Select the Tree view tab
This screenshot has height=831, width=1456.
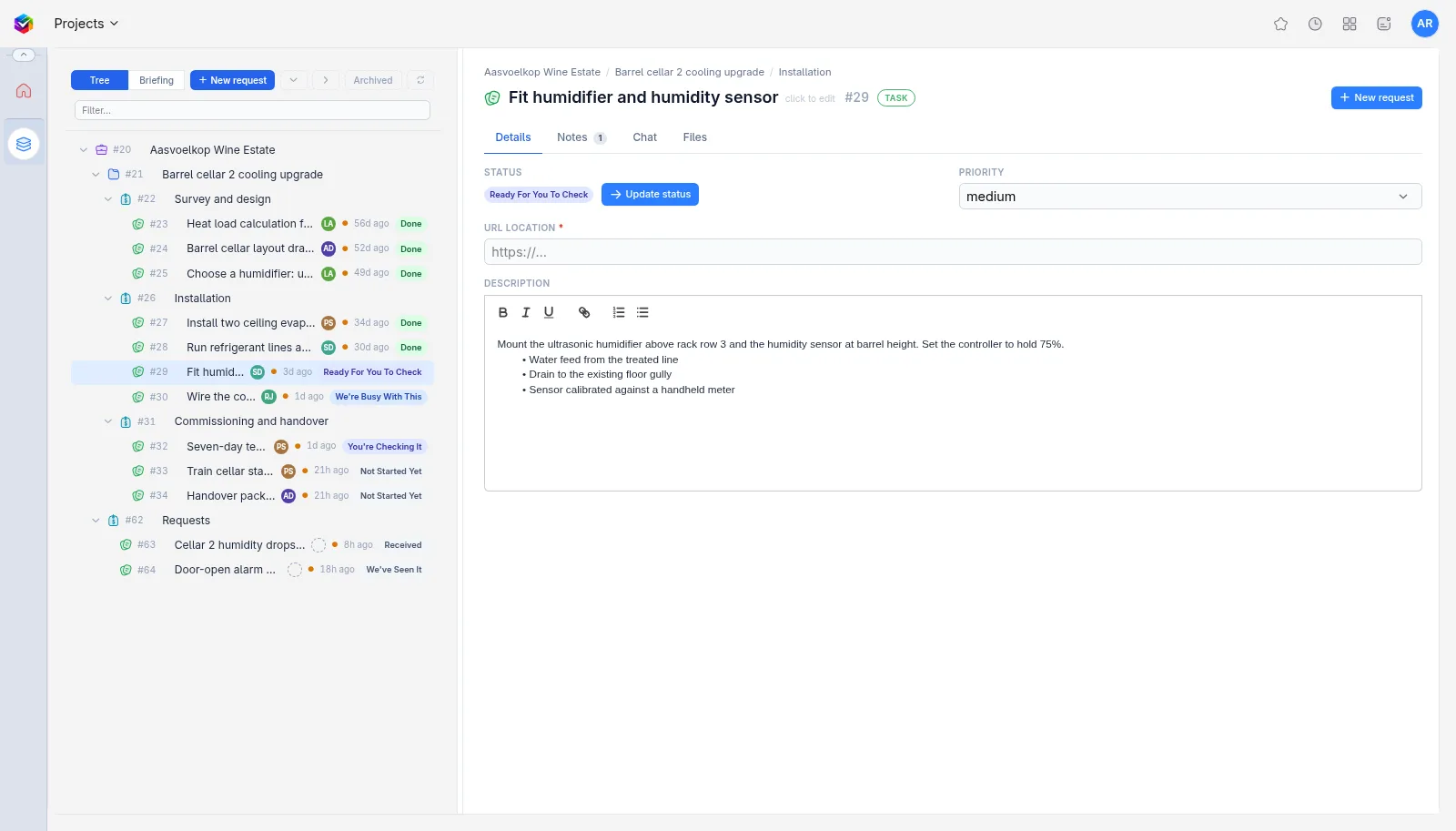pos(99,80)
